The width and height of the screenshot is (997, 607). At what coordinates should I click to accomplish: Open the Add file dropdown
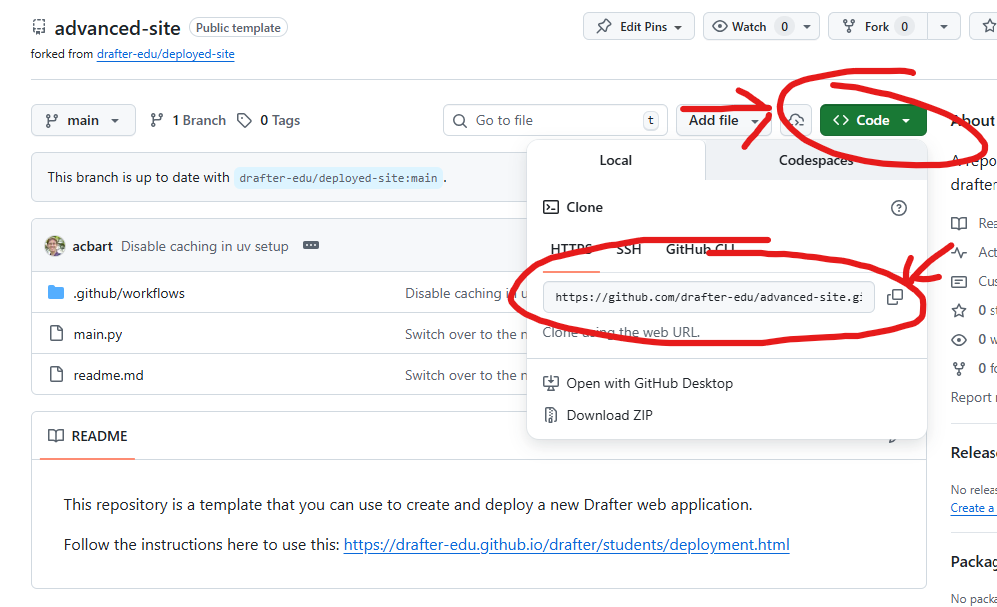point(723,119)
